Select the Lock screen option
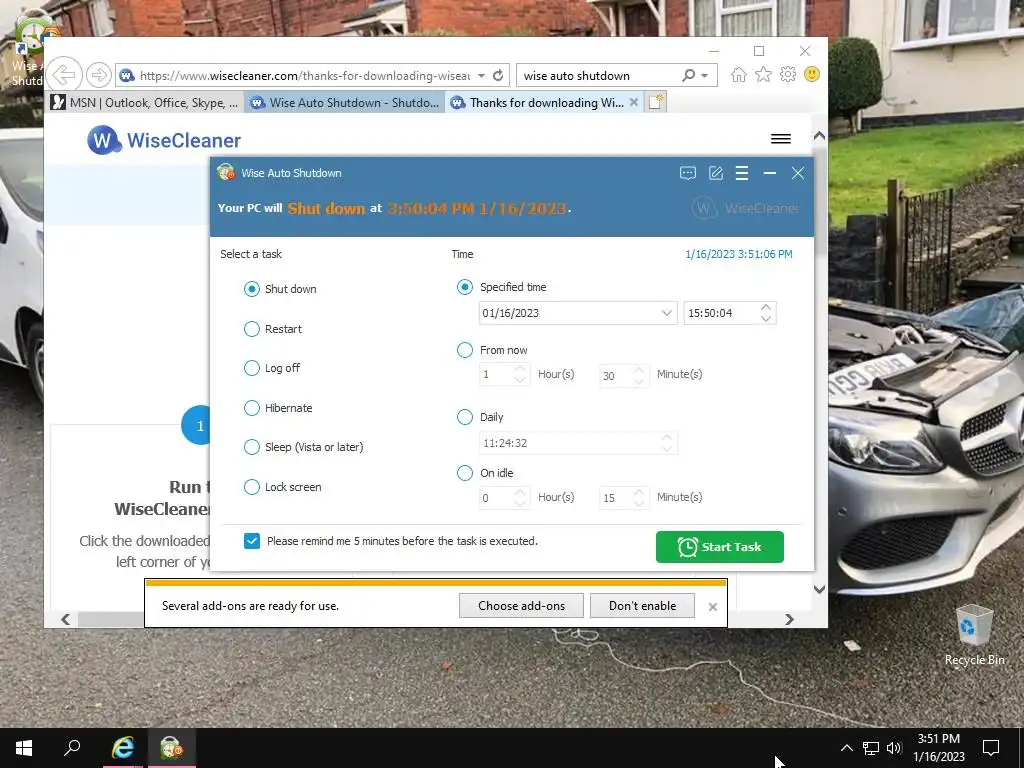Viewport: 1024px width, 768px height. [x=252, y=487]
